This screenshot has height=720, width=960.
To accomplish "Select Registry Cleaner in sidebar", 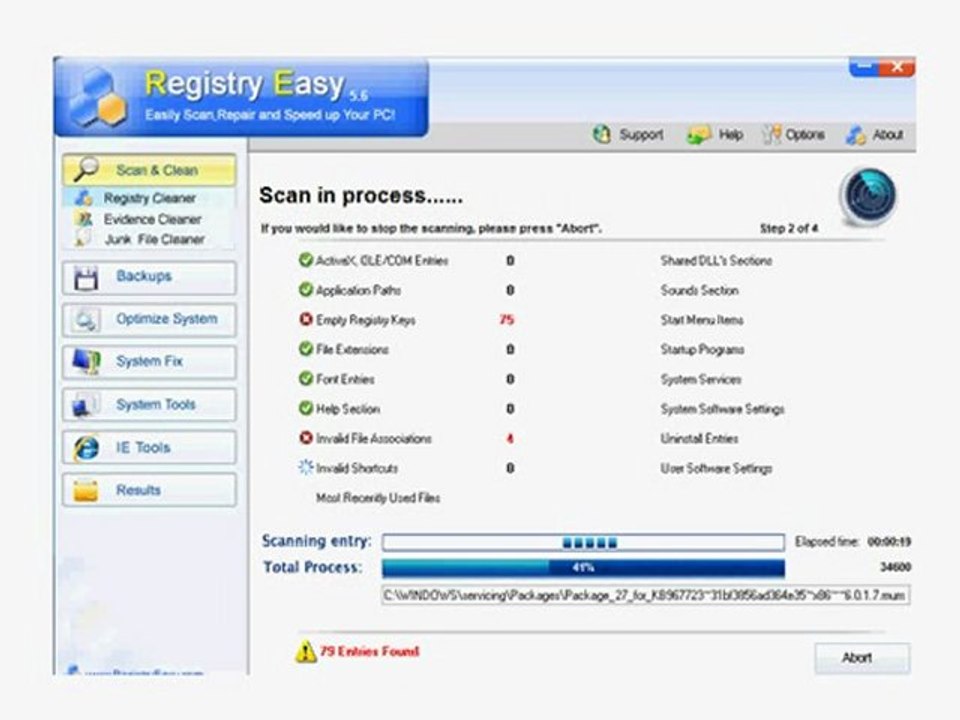I will [149, 198].
